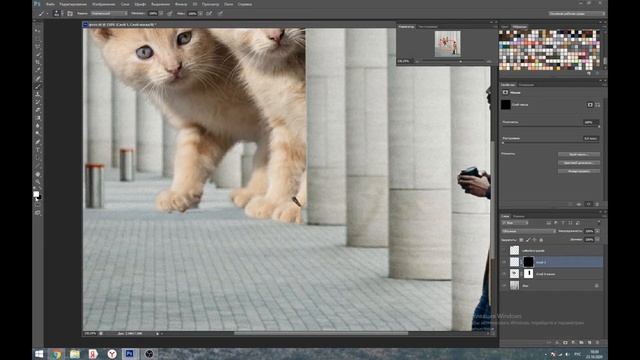Viewport: 640px width, 360px height.
Task: Click the brush opacity value field
Action: click(x=153, y=13)
